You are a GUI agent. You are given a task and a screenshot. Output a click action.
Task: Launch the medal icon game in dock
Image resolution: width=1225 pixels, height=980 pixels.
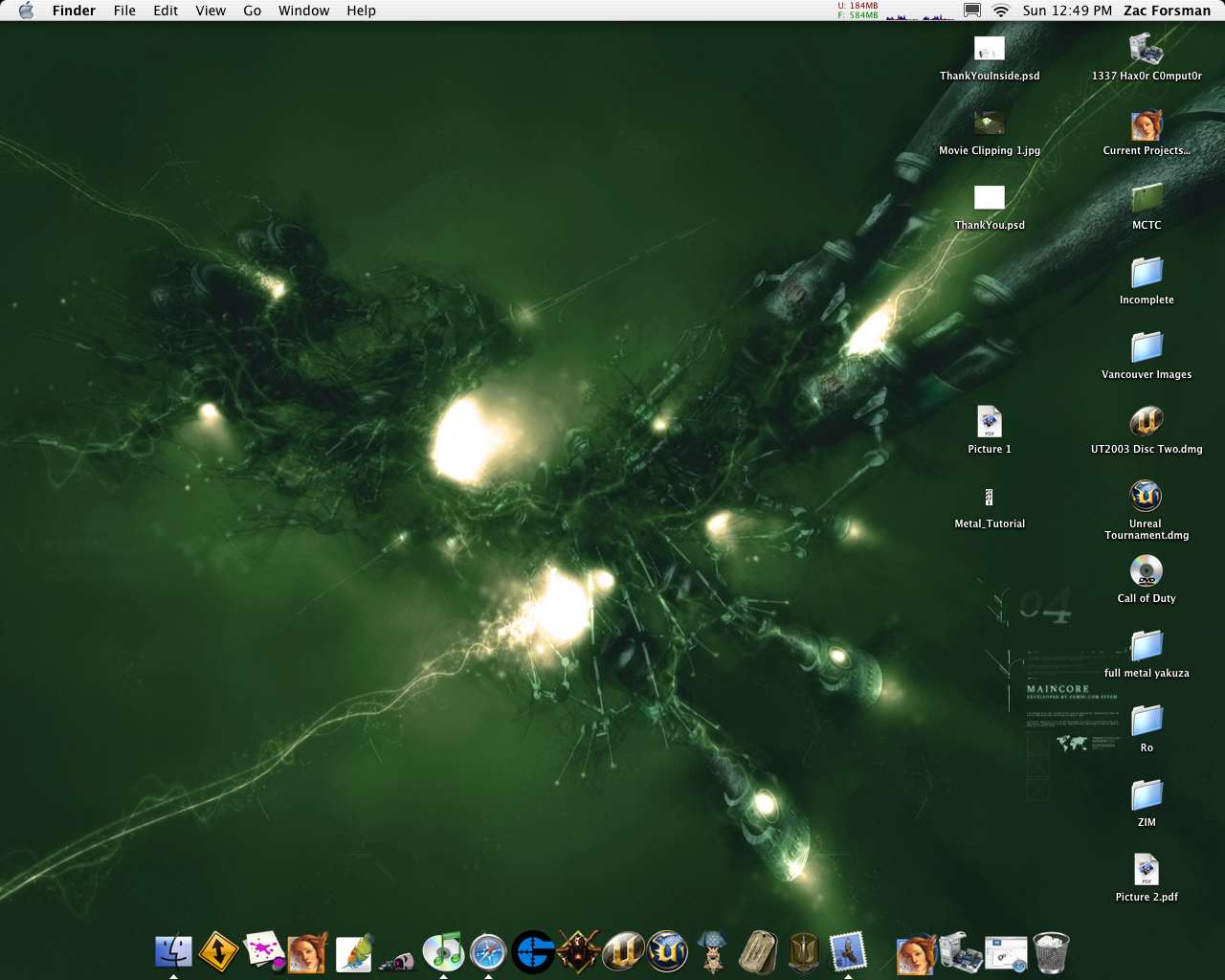713,951
